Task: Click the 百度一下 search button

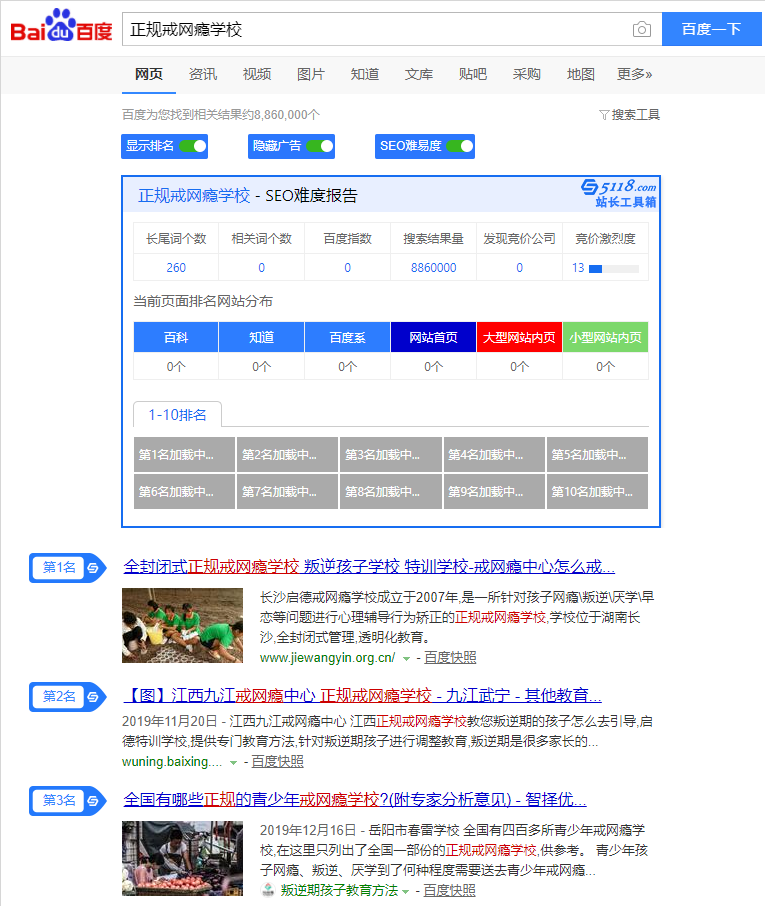Action: pos(711,29)
